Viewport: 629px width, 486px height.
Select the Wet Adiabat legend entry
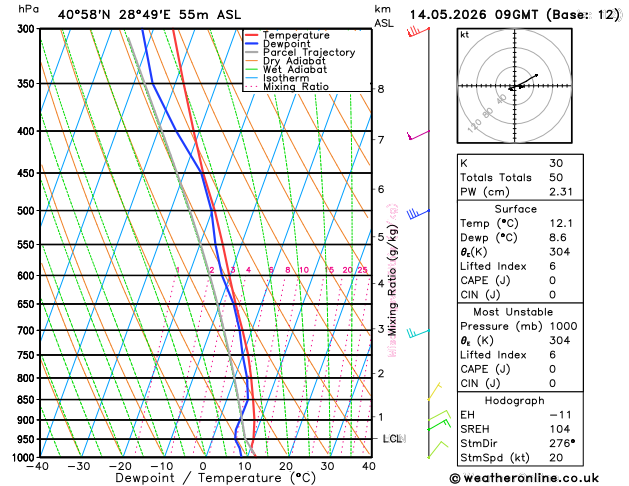[x=286, y=69]
